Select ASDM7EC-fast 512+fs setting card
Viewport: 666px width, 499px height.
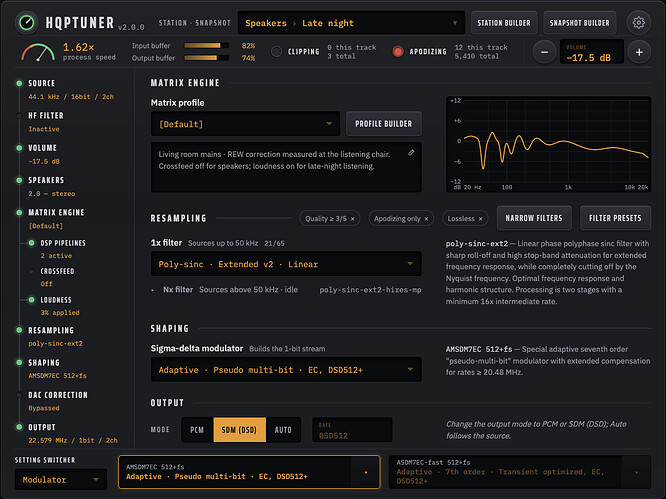coord(519,472)
